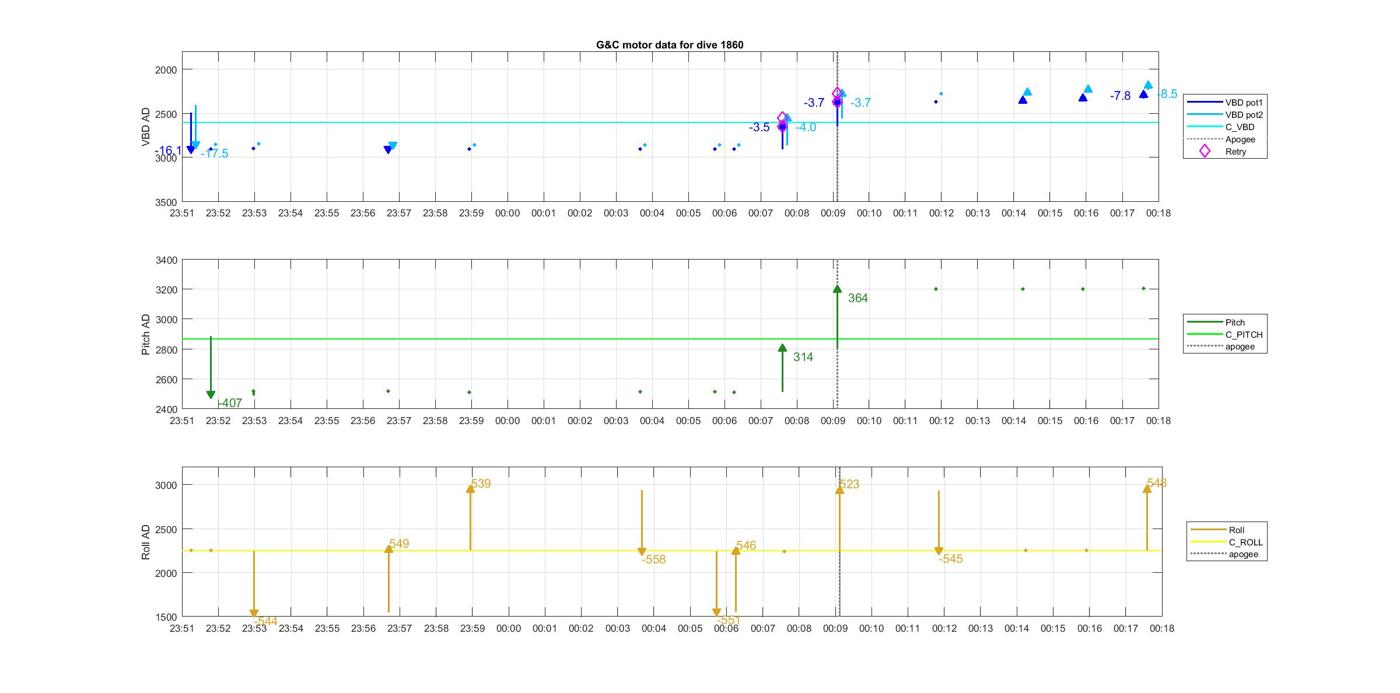Click the "-544" roll move label
Screen dimensions: 1400x693
[x=266, y=621]
